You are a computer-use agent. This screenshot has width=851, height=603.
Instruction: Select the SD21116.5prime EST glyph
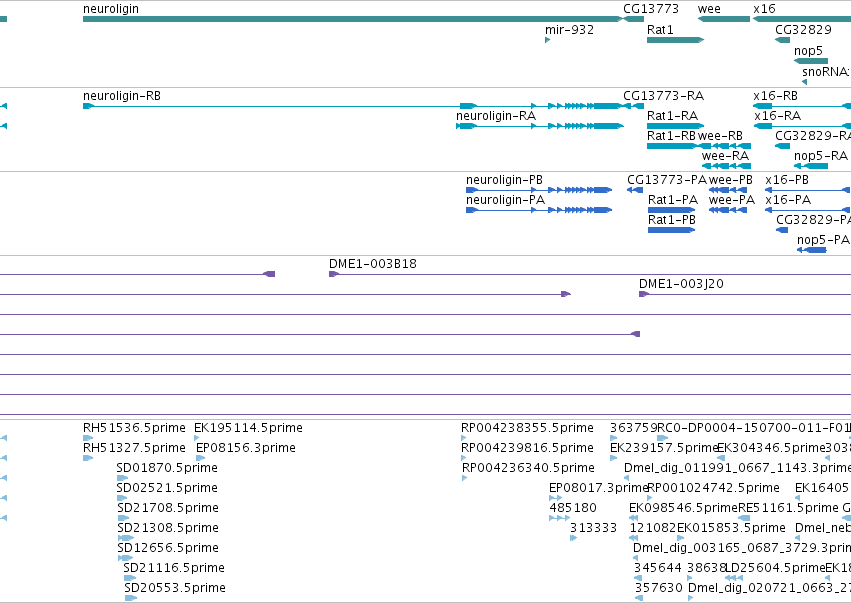(130, 578)
